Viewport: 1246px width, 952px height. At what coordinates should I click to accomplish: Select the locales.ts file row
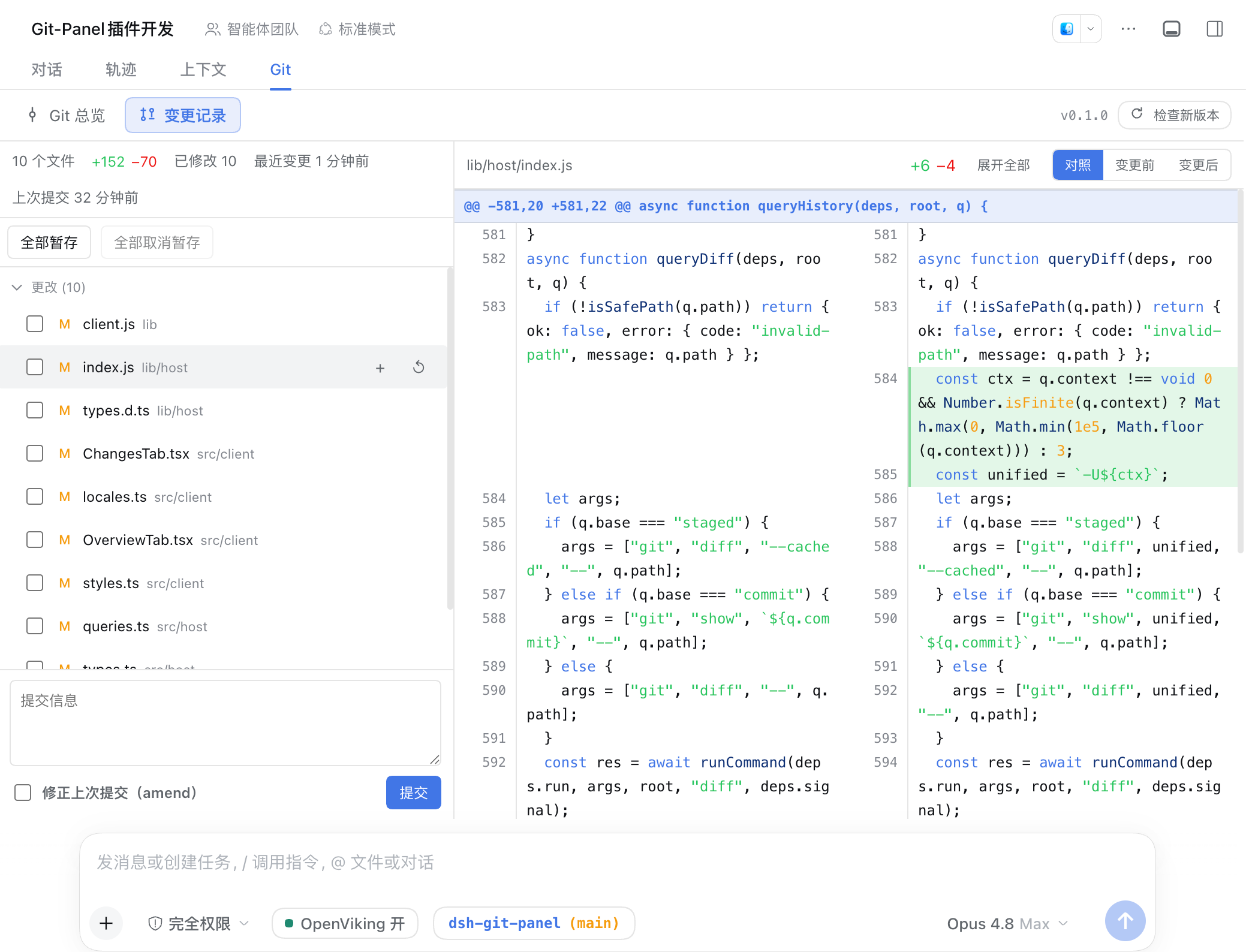tap(223, 496)
